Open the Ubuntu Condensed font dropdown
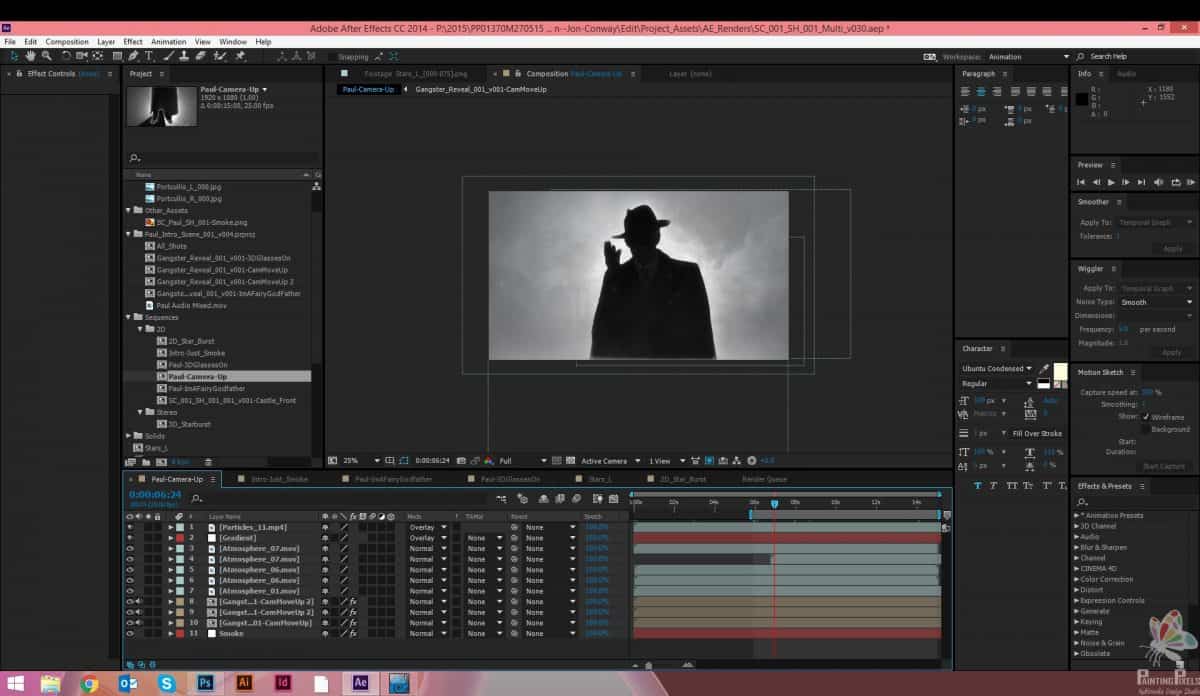1200x696 pixels. [x=1028, y=369]
